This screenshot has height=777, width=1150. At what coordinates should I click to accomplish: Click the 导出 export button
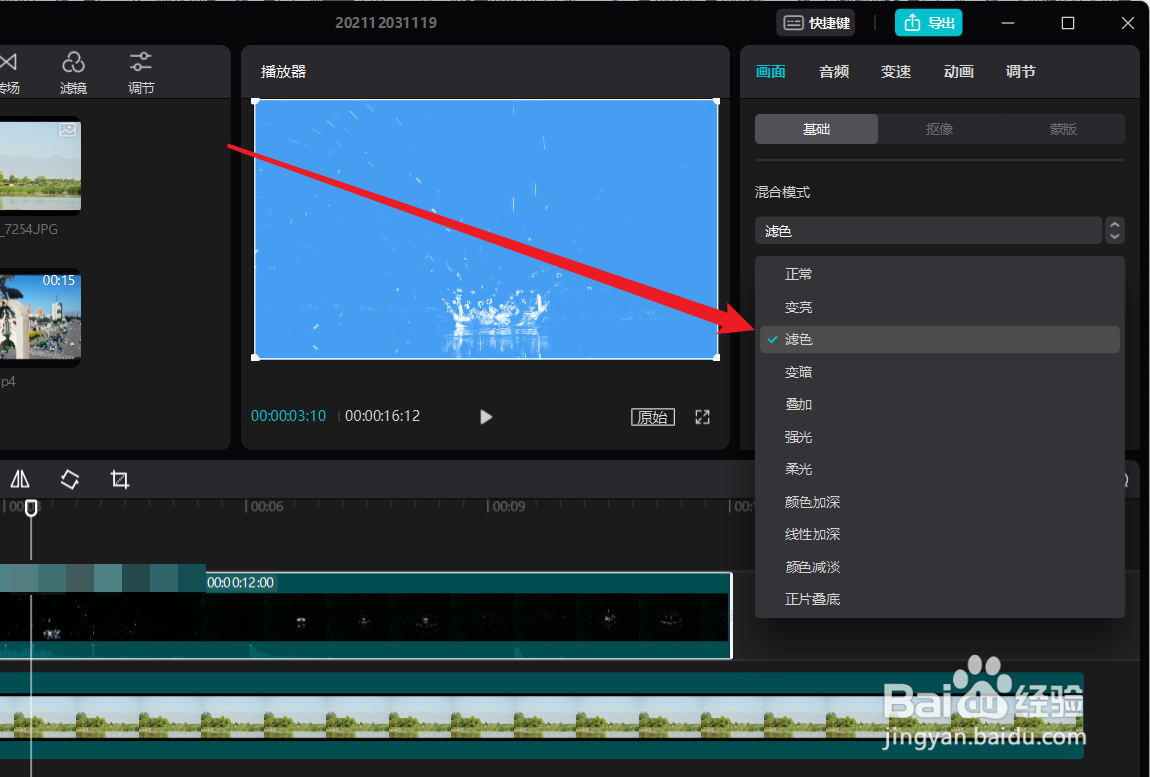coord(929,23)
